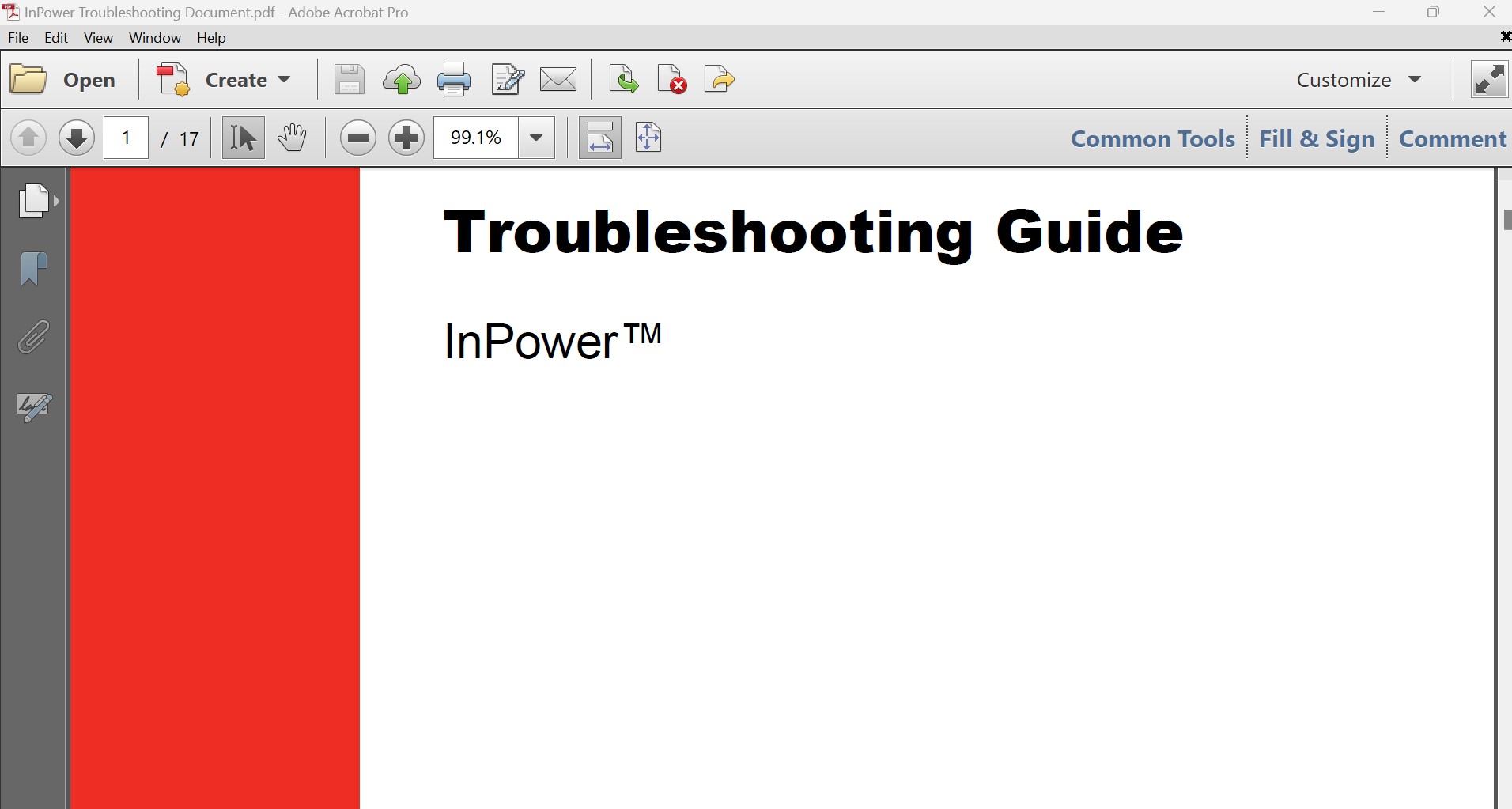Image resolution: width=1512 pixels, height=809 pixels.
Task: Zoom out with the minus button
Action: coord(358,138)
